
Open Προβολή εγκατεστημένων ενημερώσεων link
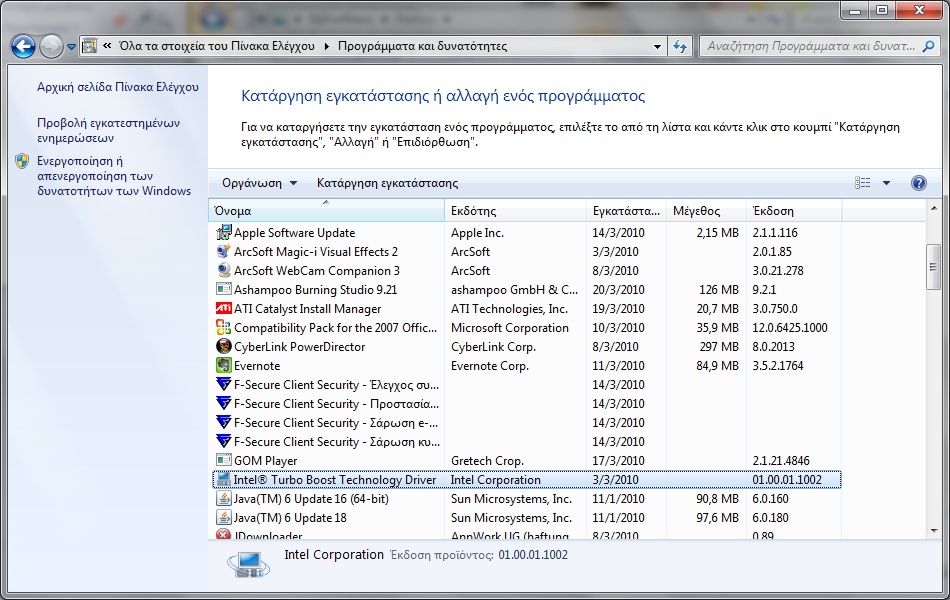[108, 131]
